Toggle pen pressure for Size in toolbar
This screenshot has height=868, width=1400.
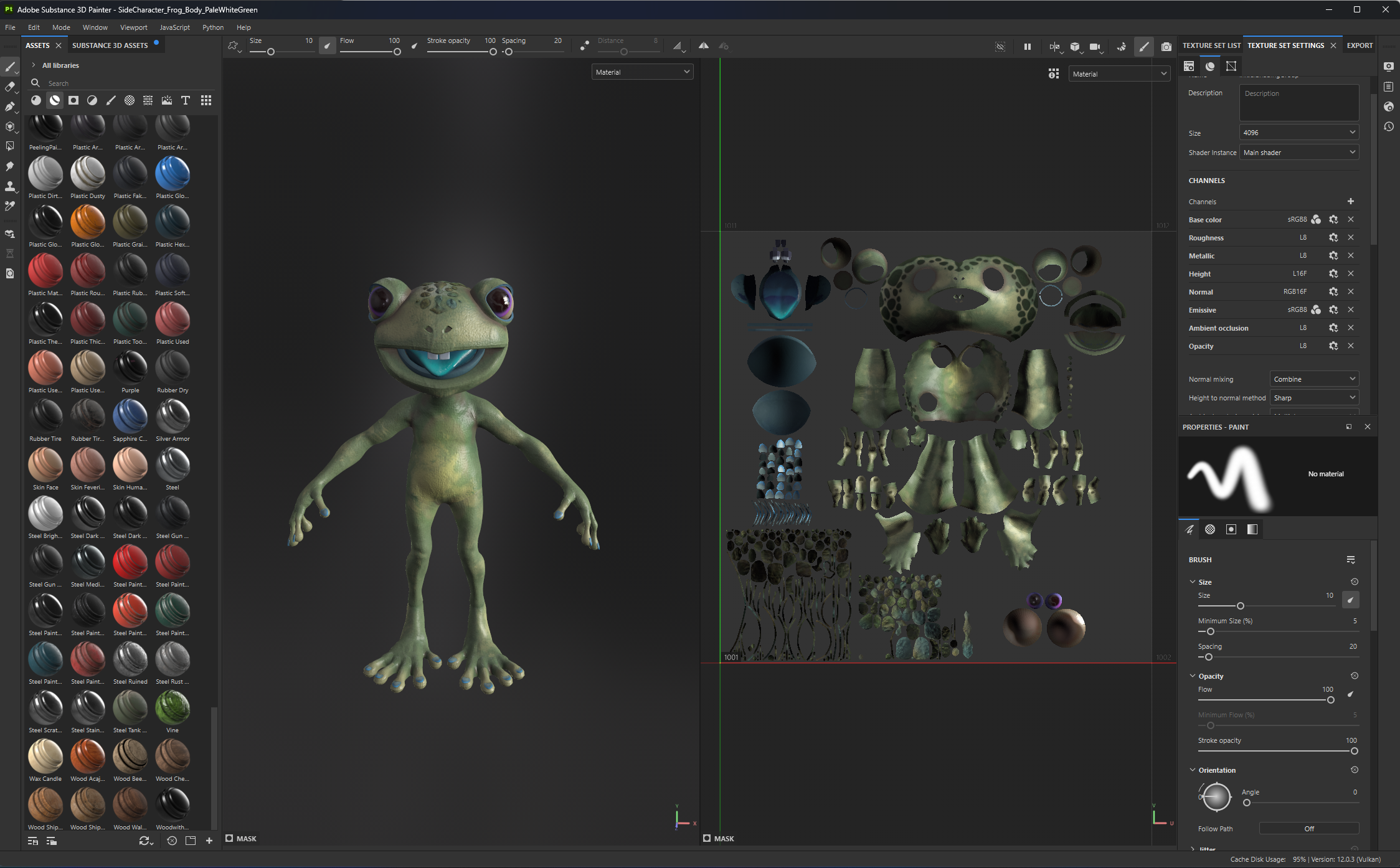[328, 45]
